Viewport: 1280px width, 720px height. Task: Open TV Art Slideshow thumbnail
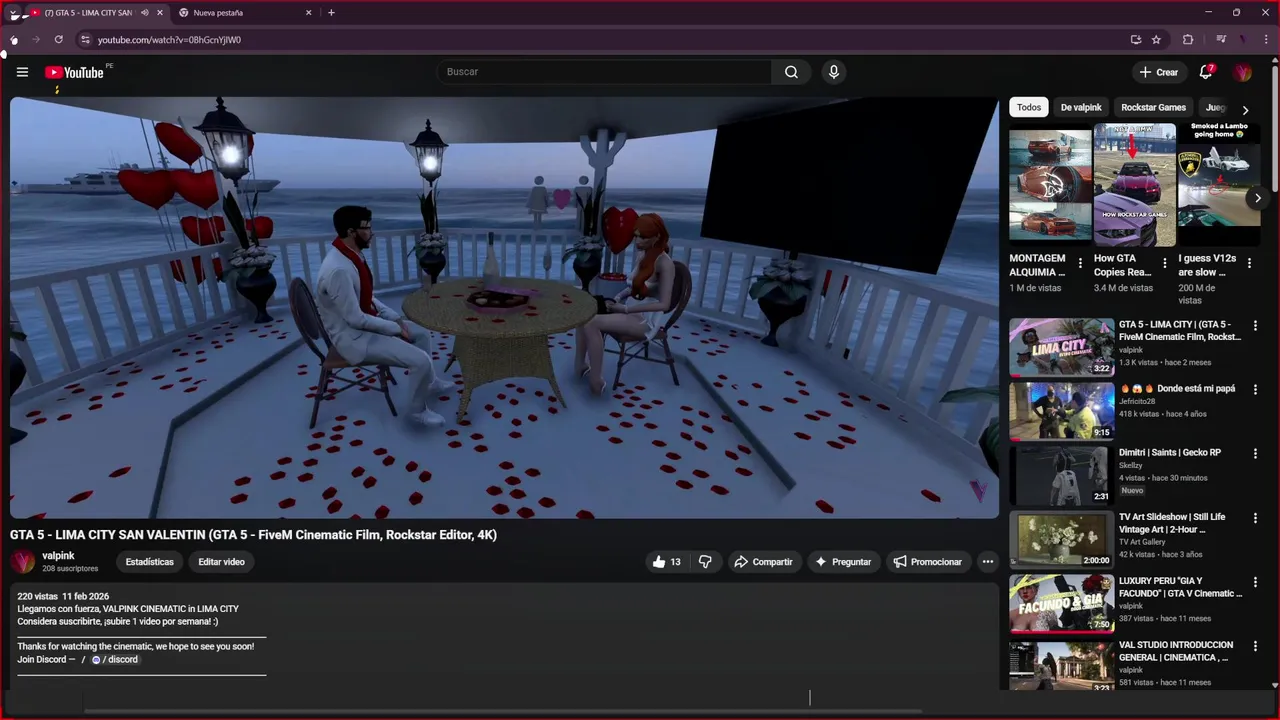(1061, 539)
